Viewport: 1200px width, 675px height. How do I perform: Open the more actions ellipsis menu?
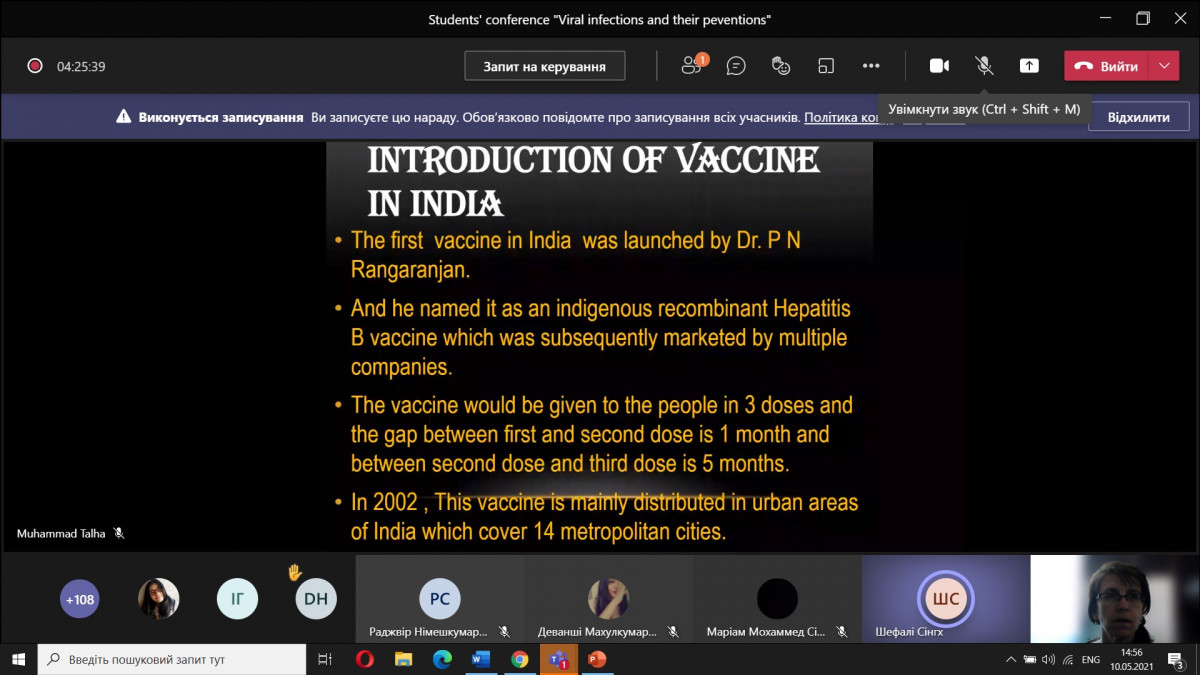click(871, 66)
